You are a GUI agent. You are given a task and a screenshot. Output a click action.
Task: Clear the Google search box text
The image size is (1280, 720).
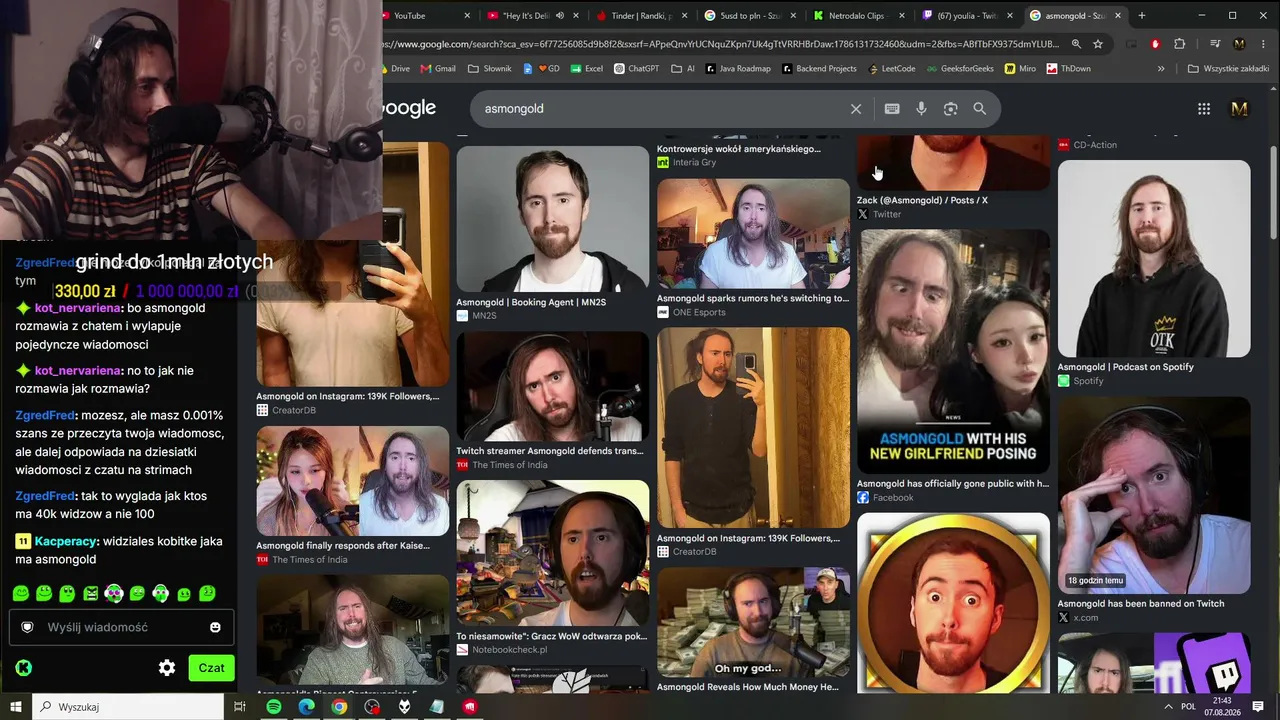[856, 109]
